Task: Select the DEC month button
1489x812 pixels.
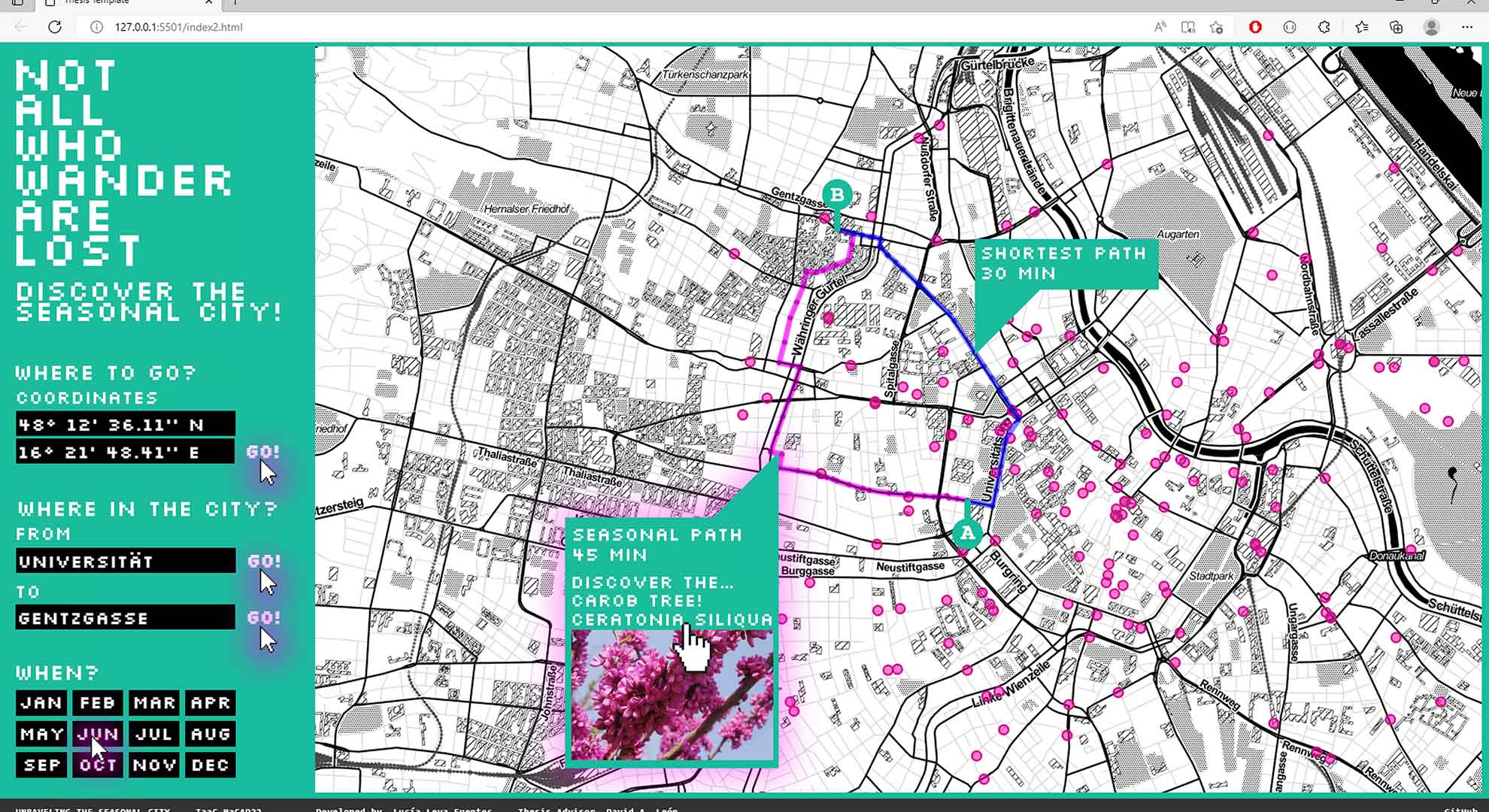Action: [x=211, y=765]
